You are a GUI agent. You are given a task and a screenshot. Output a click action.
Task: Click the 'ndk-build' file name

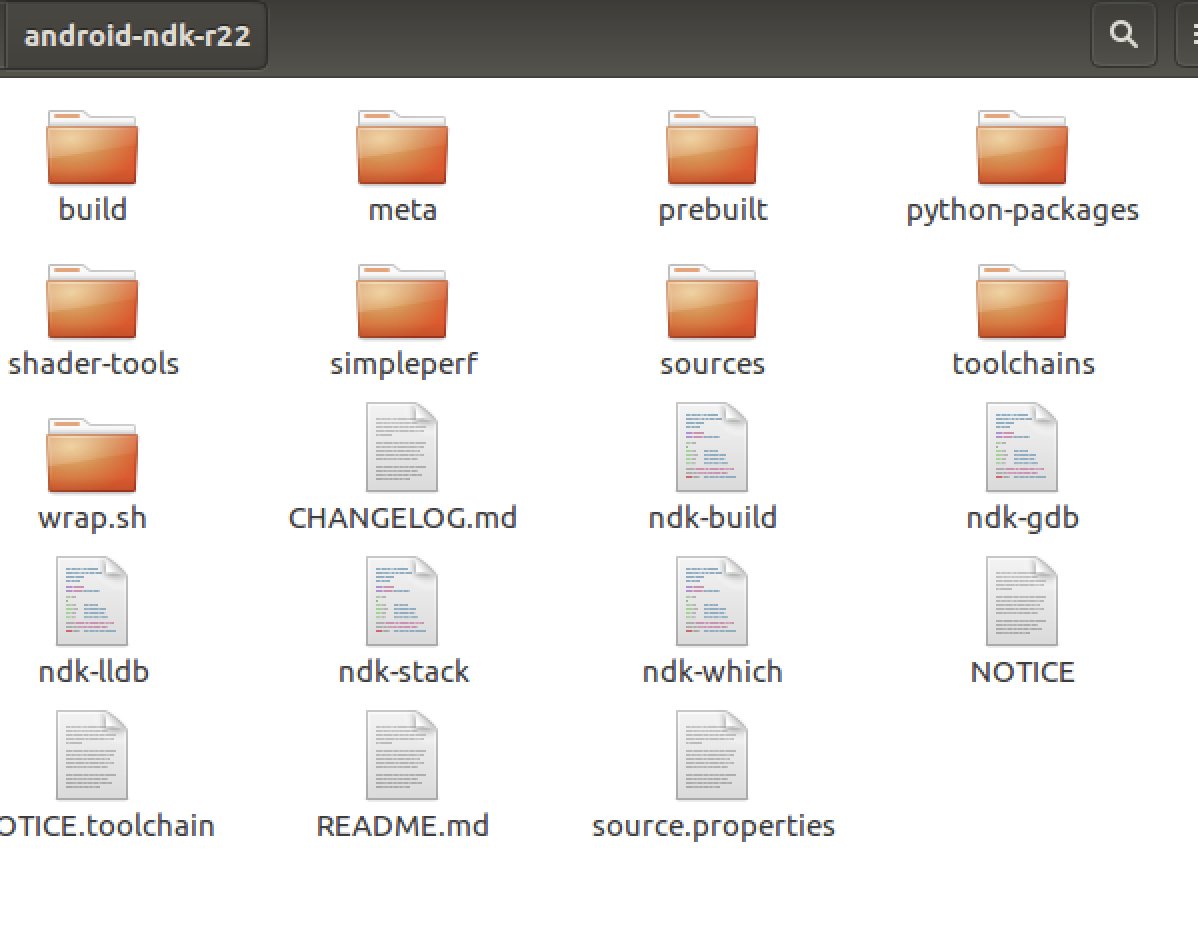[712, 518]
